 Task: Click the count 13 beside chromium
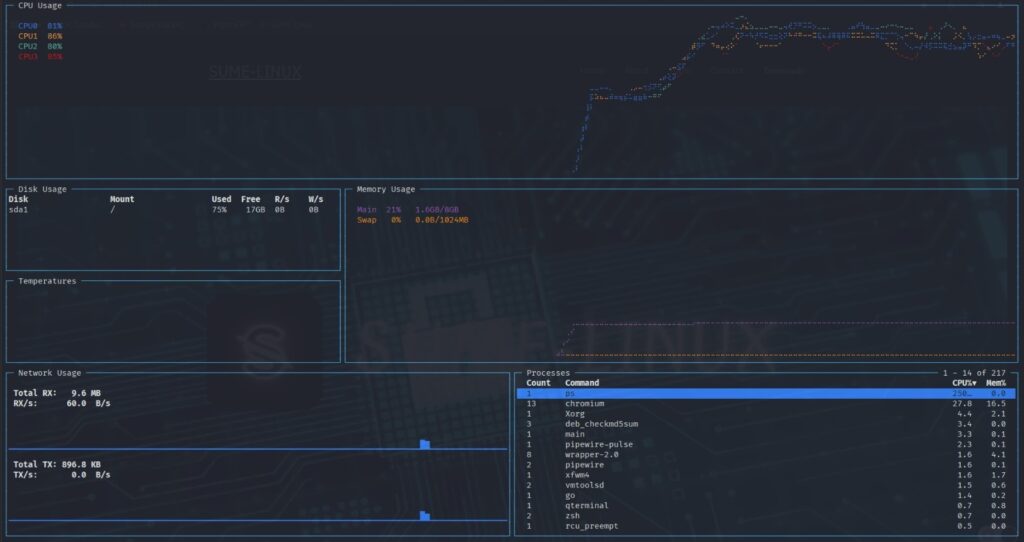(531, 404)
